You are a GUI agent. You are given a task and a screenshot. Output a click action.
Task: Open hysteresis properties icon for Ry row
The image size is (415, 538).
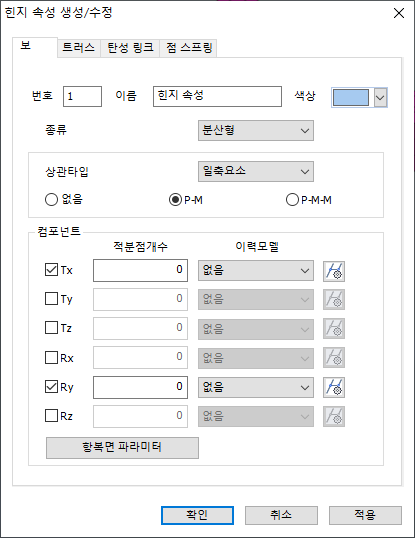tap(334, 387)
